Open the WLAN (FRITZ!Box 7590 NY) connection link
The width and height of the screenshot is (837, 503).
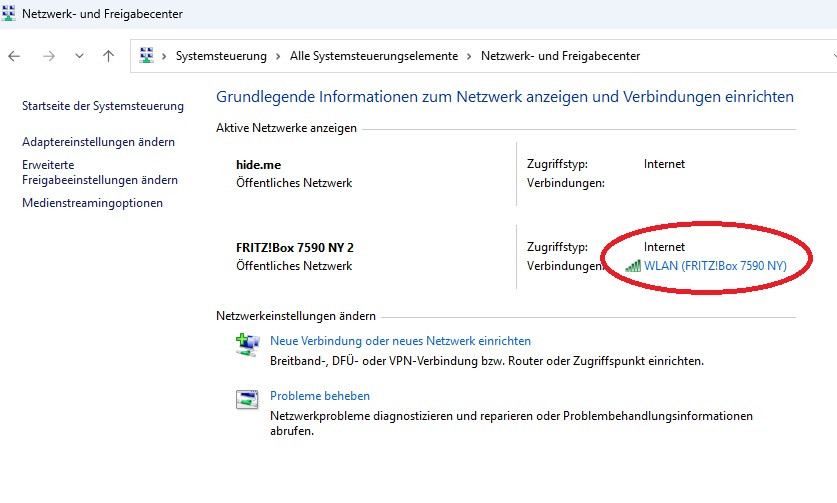pyautogui.click(x=715, y=266)
